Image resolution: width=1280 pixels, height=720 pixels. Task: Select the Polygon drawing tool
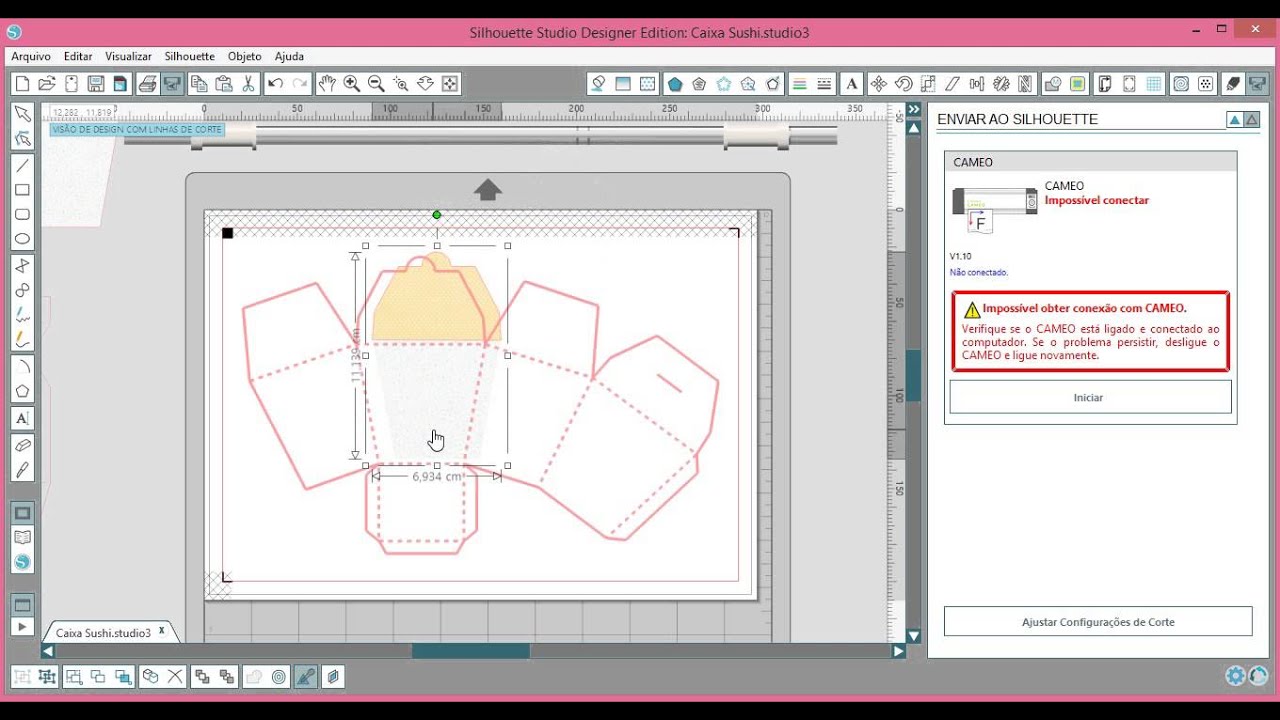[x=22, y=391]
